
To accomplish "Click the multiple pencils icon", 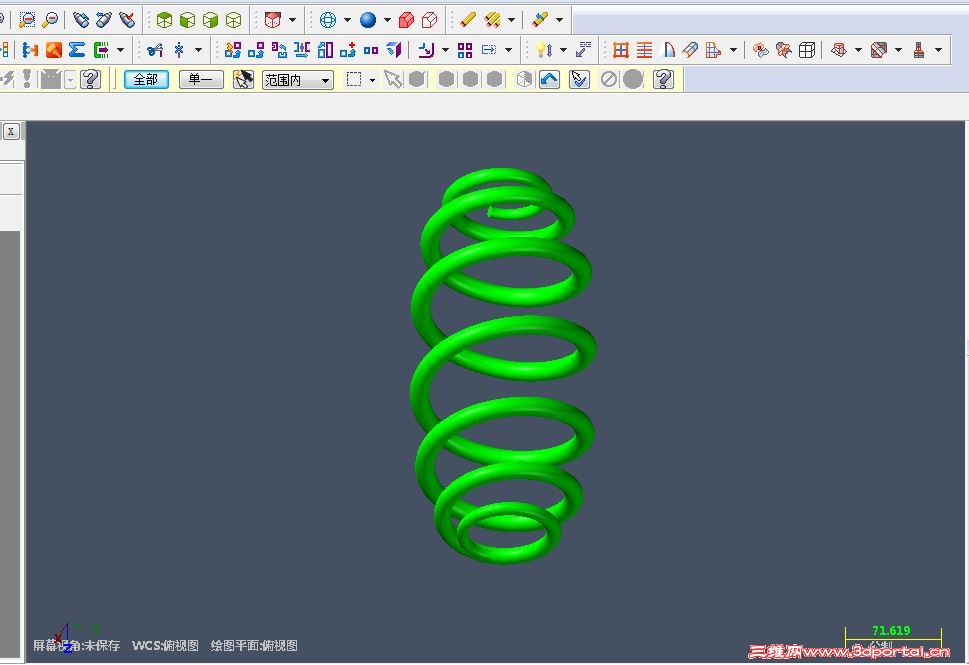I will coord(493,20).
